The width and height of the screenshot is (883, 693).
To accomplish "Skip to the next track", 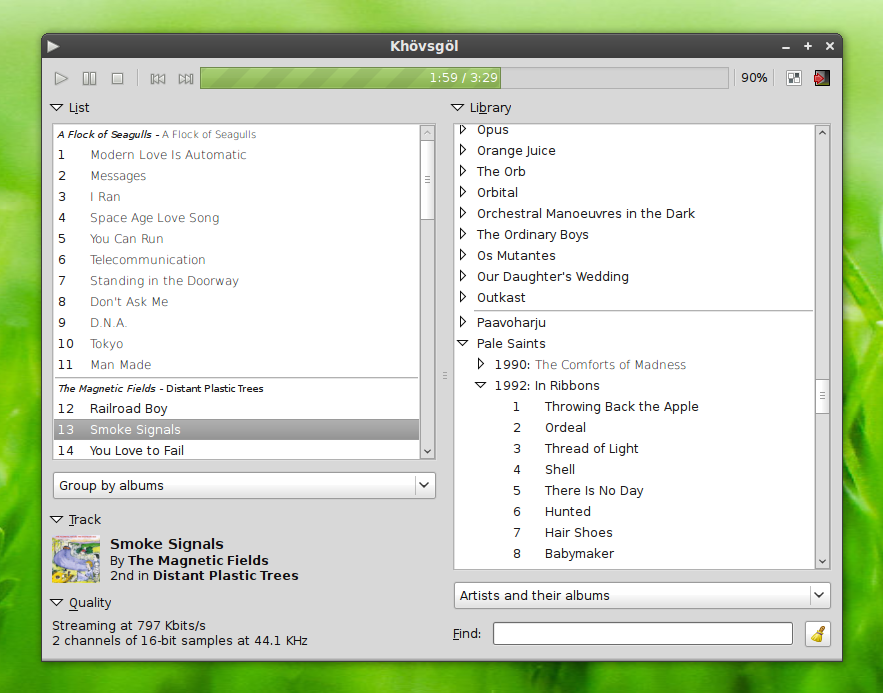I will [186, 78].
